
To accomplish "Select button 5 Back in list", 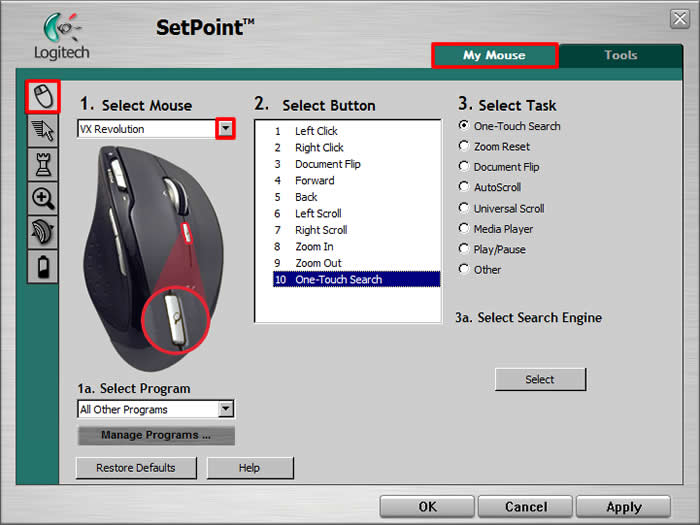I will pos(356,197).
